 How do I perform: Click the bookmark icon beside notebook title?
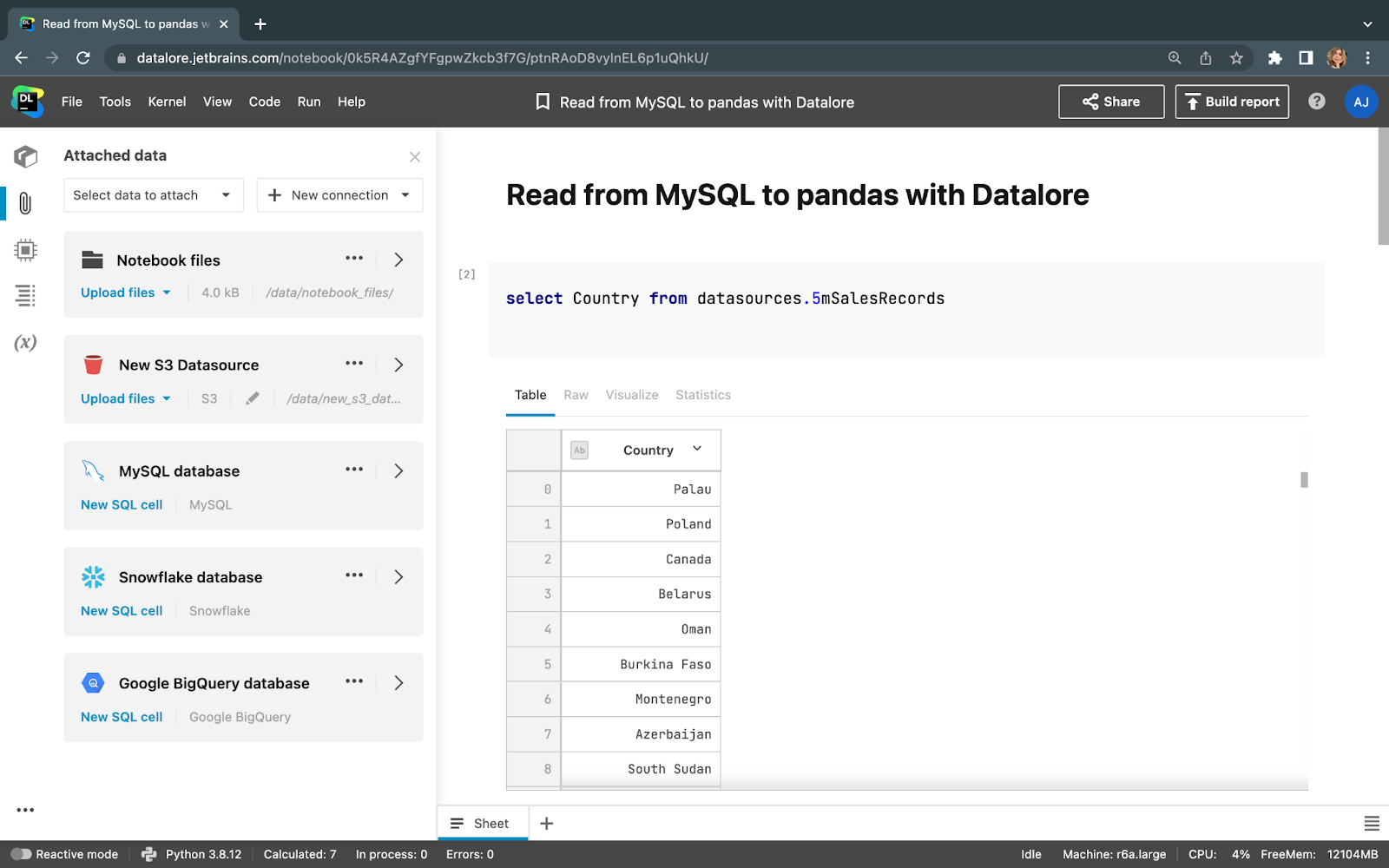point(543,102)
